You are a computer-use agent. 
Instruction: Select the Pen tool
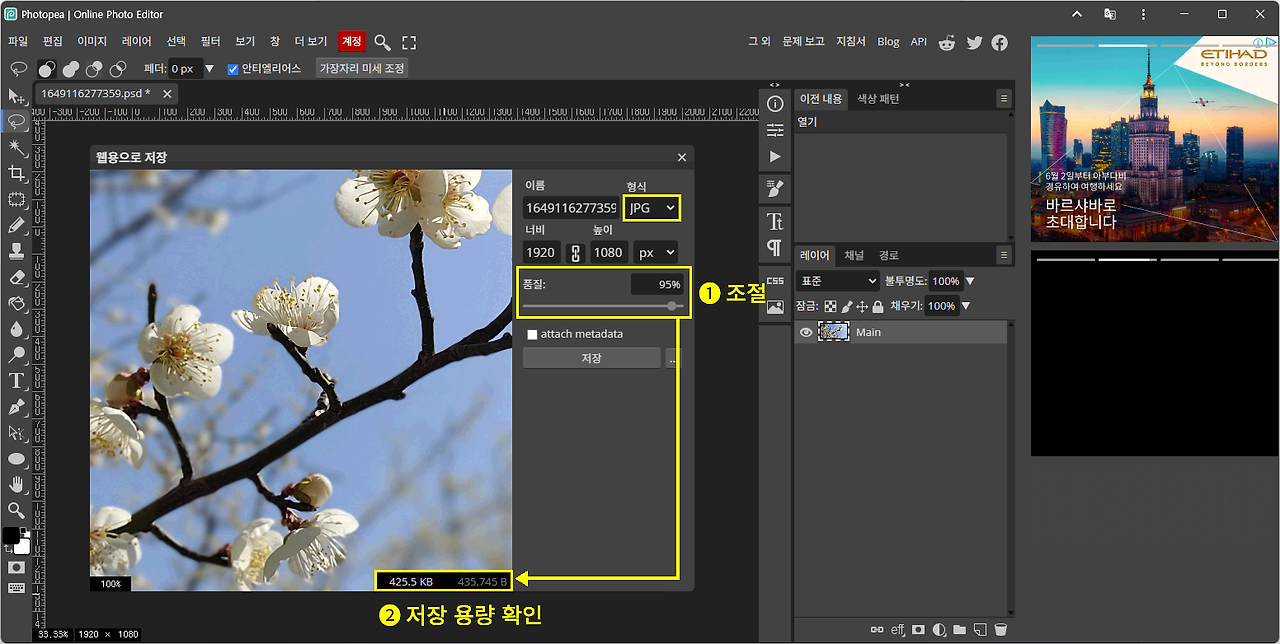16,407
